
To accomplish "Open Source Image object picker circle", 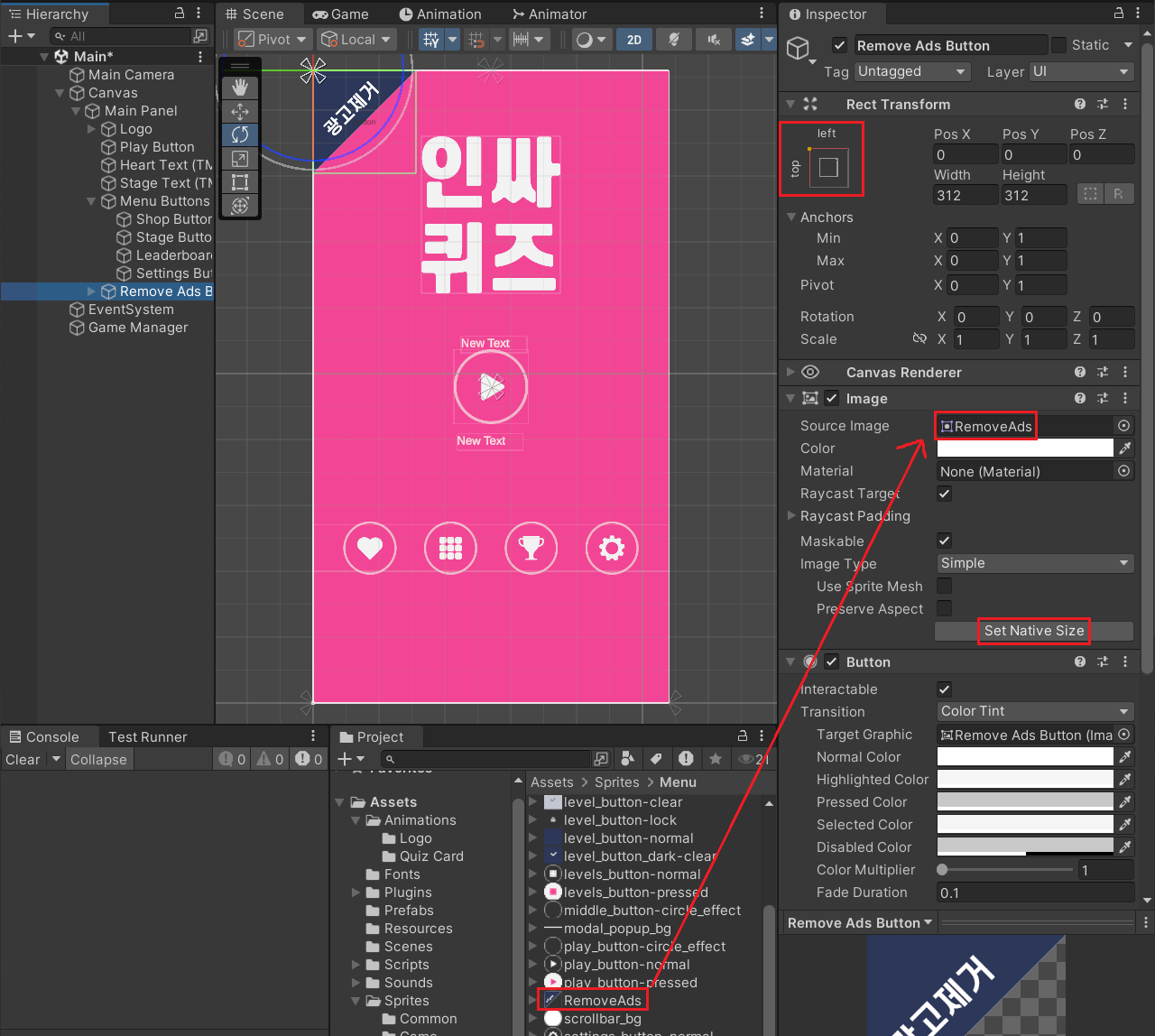I will (1124, 426).
